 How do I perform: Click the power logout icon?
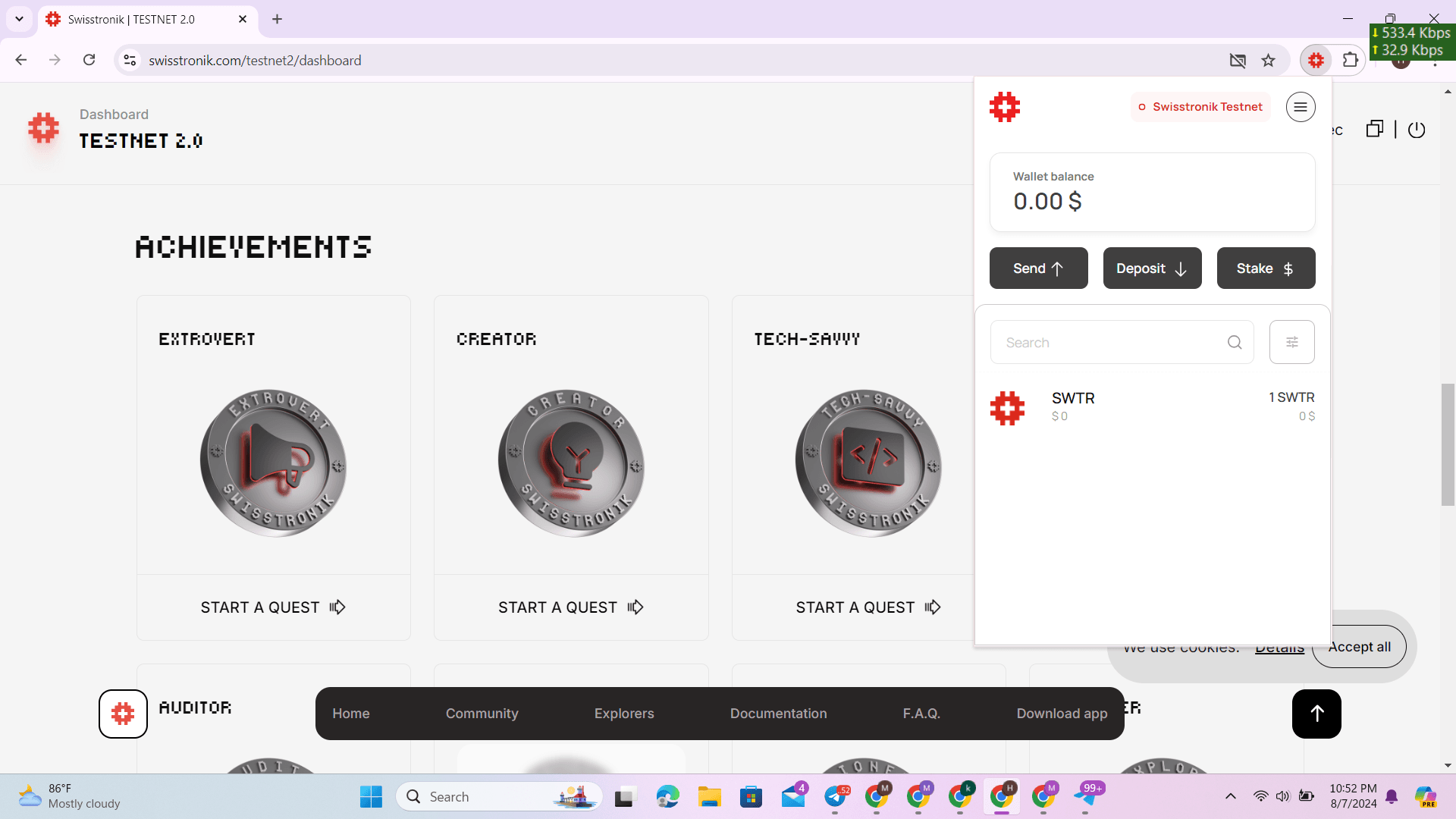pyautogui.click(x=1416, y=130)
